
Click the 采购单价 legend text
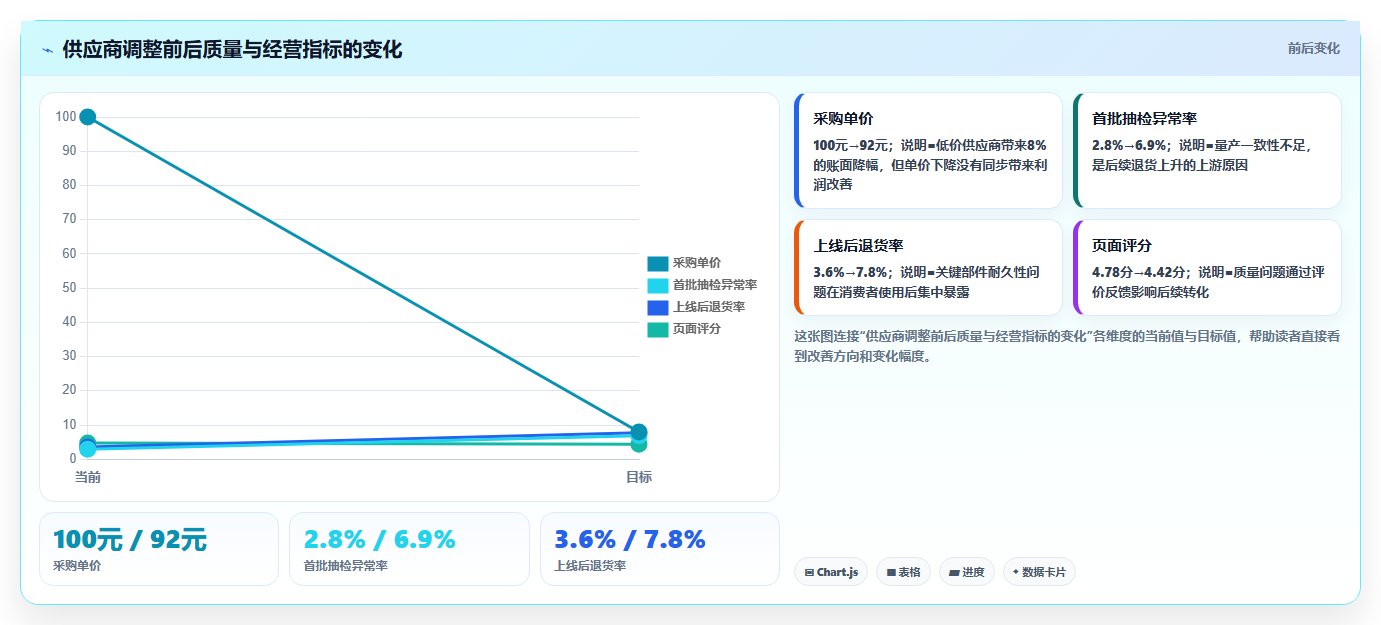coord(697,264)
